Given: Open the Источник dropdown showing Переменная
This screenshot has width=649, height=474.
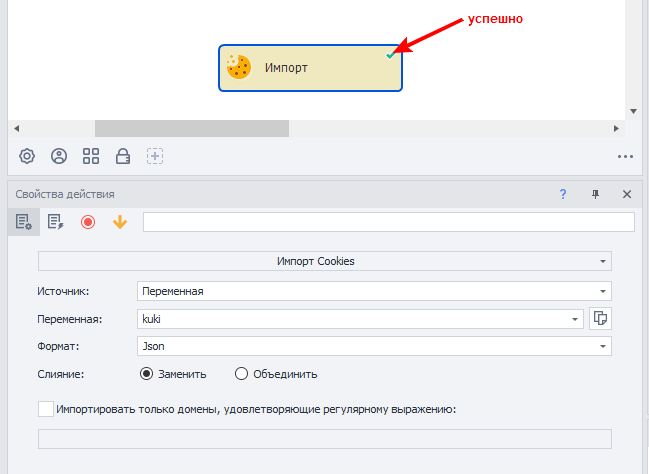Looking at the screenshot, I should tap(374, 291).
